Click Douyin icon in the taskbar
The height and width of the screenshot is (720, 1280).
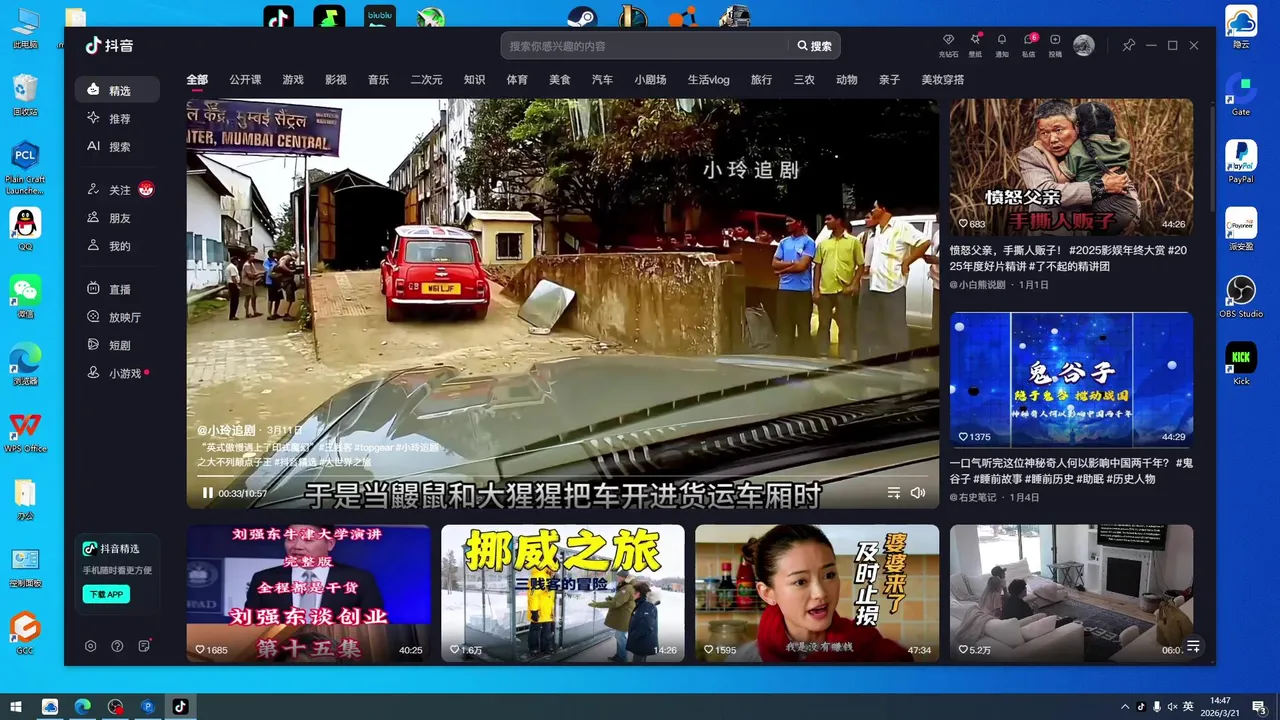tap(180, 707)
